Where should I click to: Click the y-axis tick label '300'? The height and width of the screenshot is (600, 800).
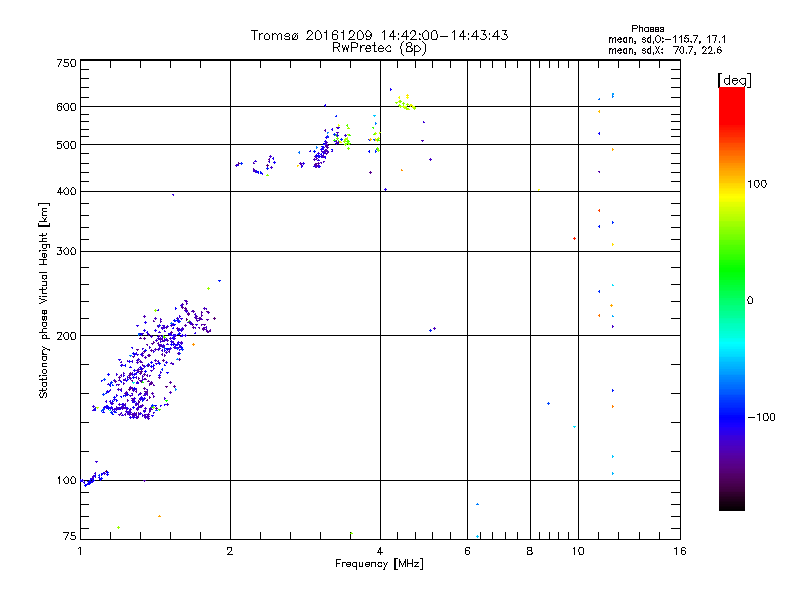point(66,251)
